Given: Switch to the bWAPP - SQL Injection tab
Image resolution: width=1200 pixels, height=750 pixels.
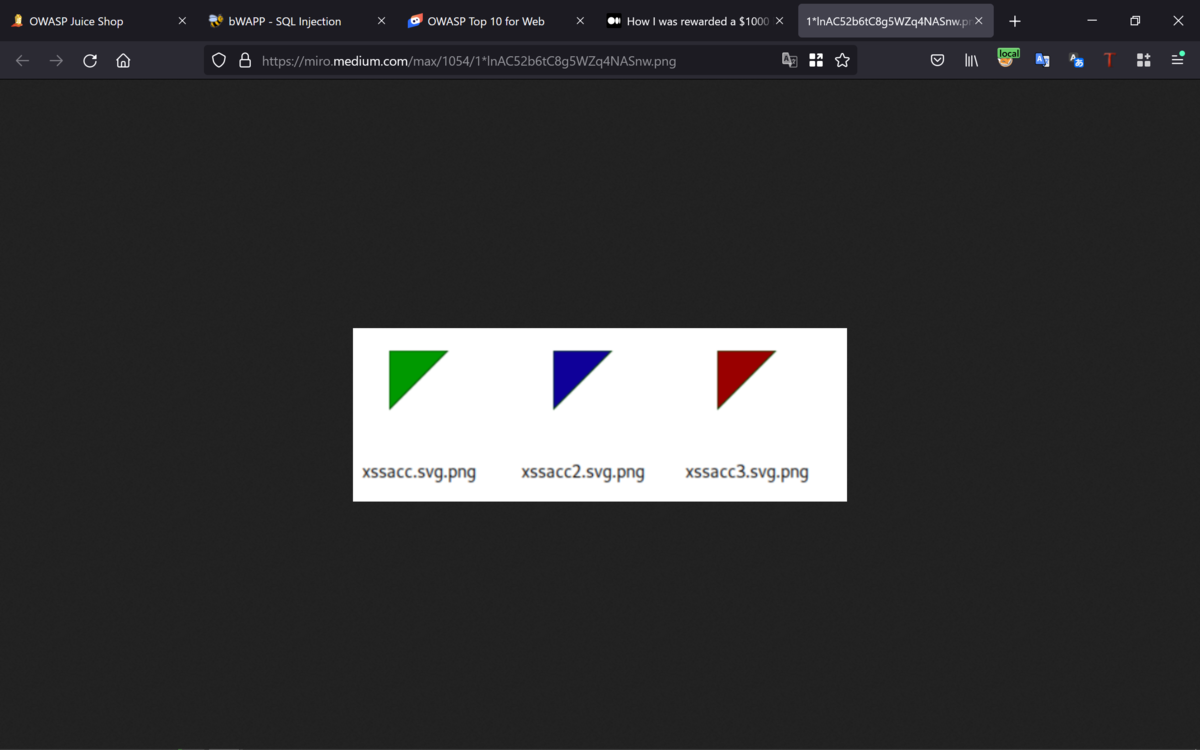Looking at the screenshot, I should tap(297, 21).
